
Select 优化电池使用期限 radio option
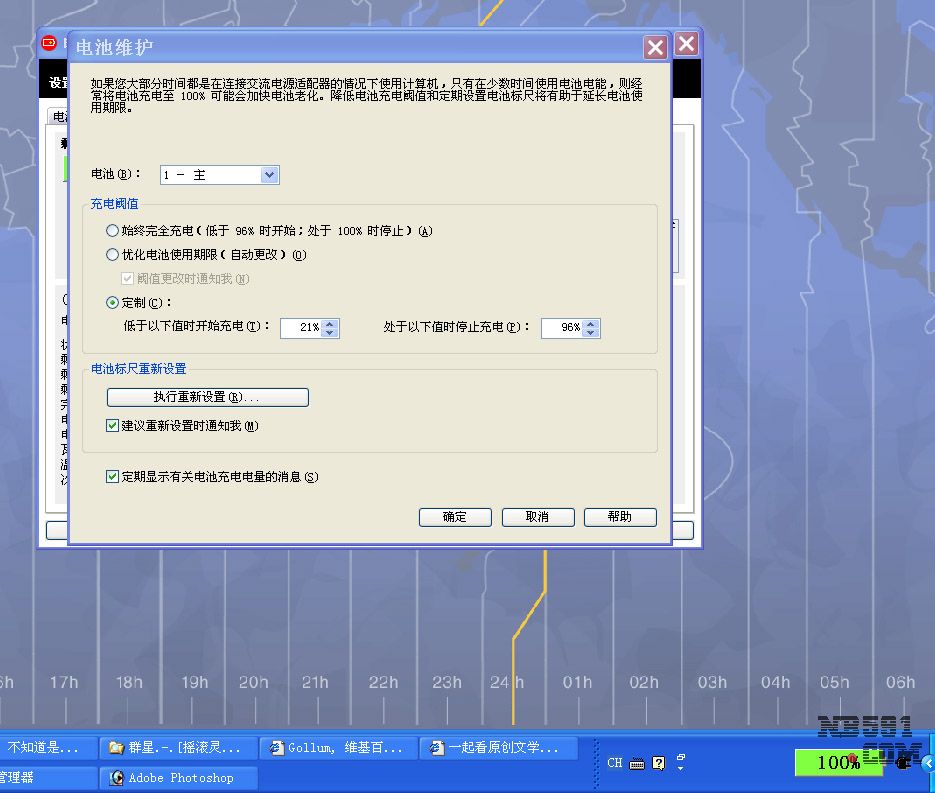[x=113, y=255]
